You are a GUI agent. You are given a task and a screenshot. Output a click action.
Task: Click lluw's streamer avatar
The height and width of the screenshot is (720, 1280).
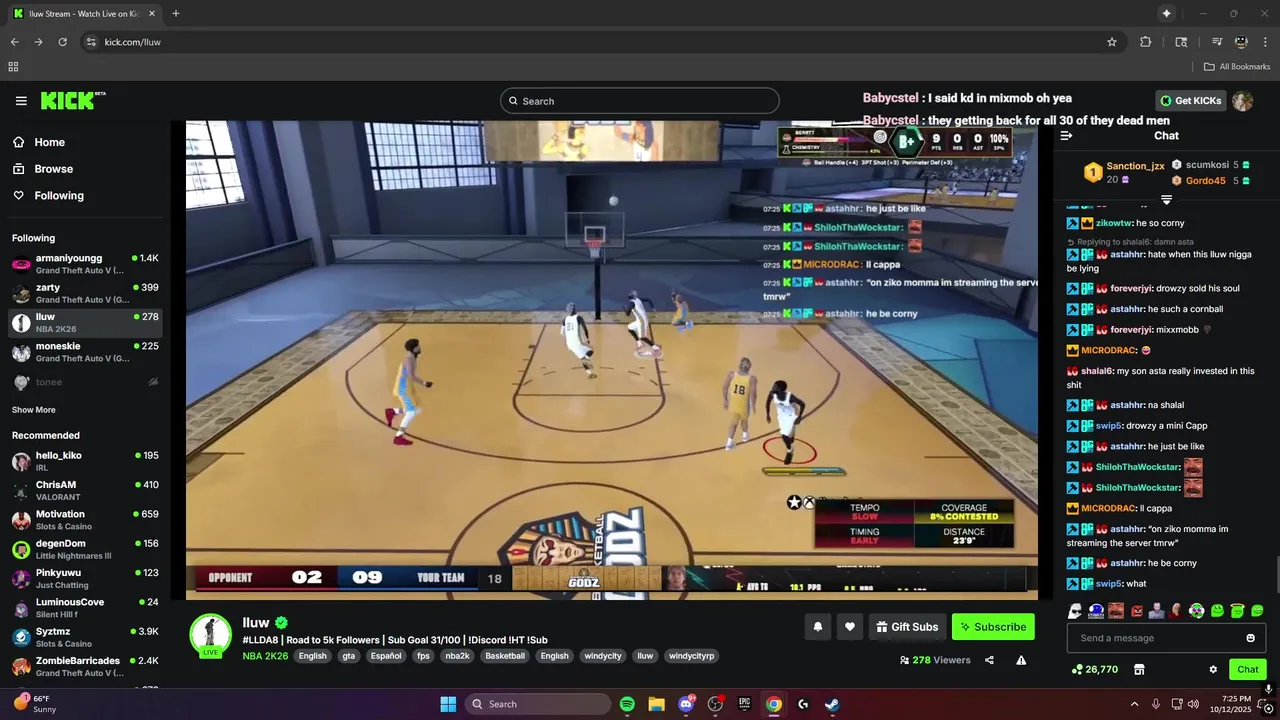tap(211, 635)
